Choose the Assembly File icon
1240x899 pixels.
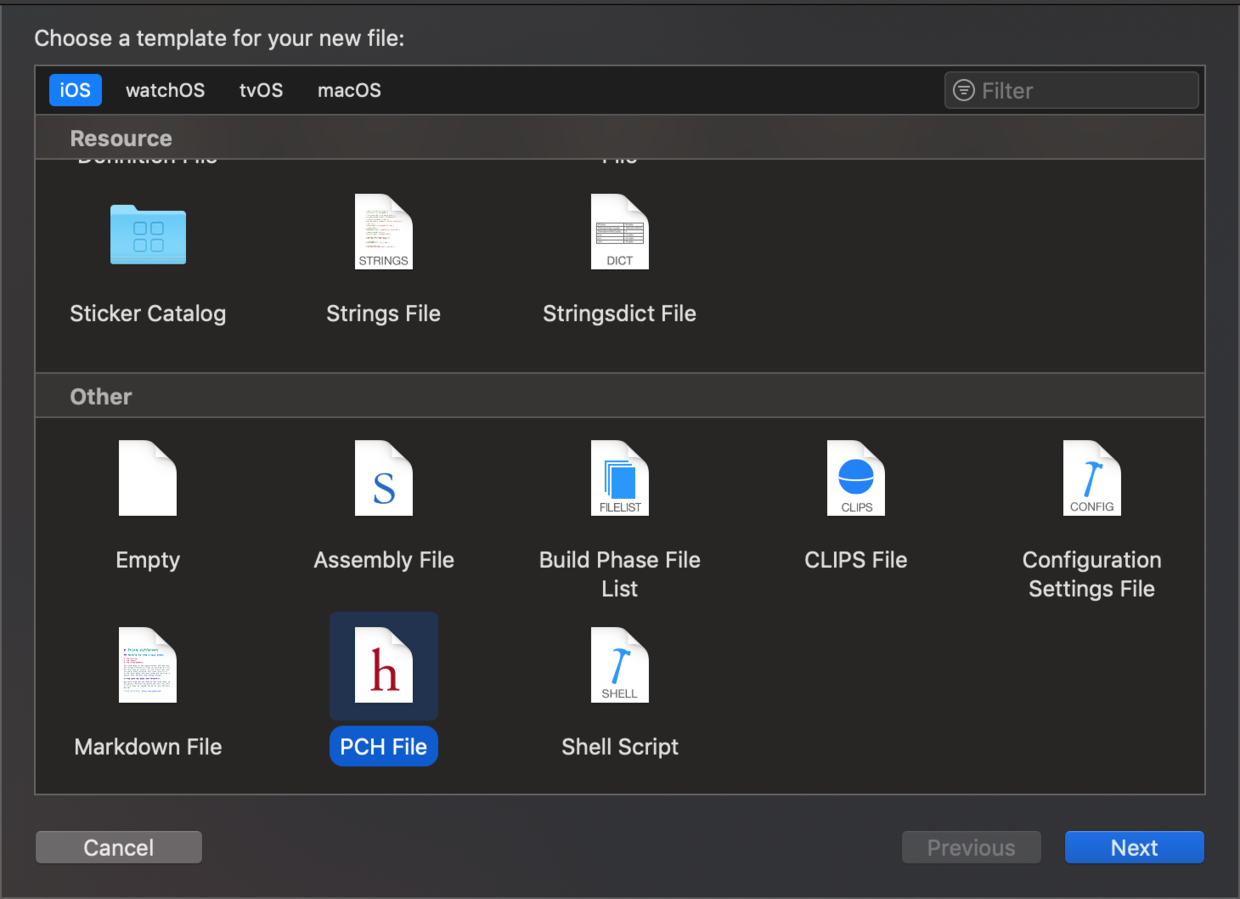coord(384,479)
